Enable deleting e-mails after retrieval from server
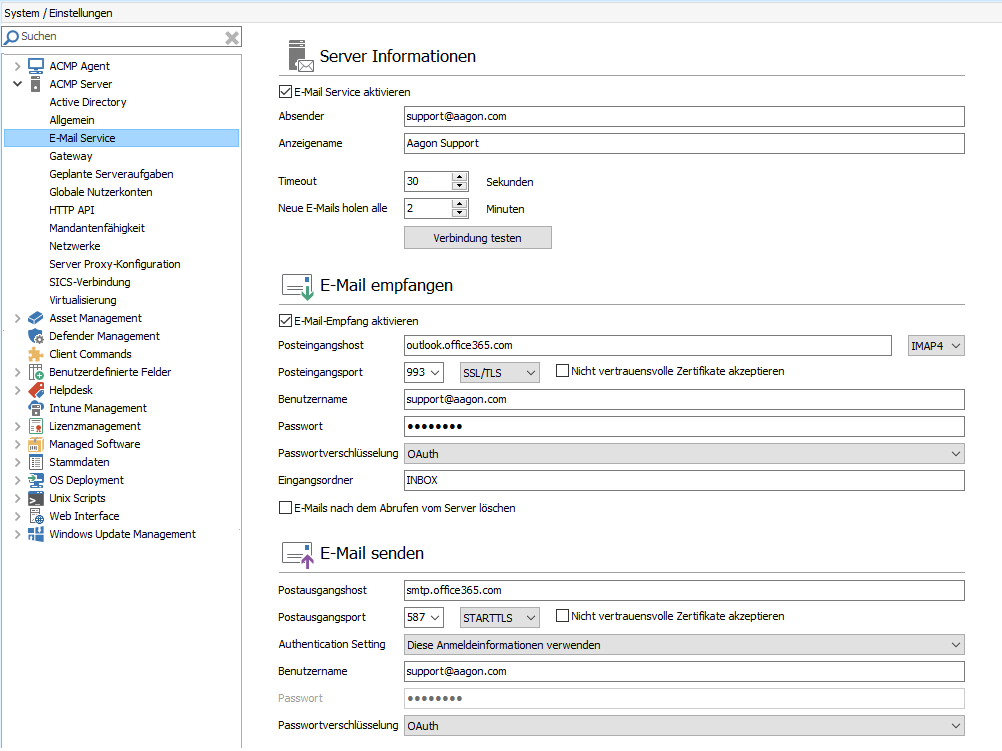 (285, 508)
